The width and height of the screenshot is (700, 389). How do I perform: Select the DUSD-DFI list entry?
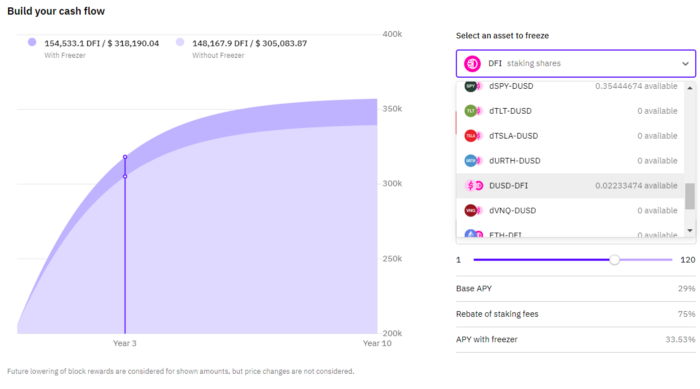click(x=571, y=186)
